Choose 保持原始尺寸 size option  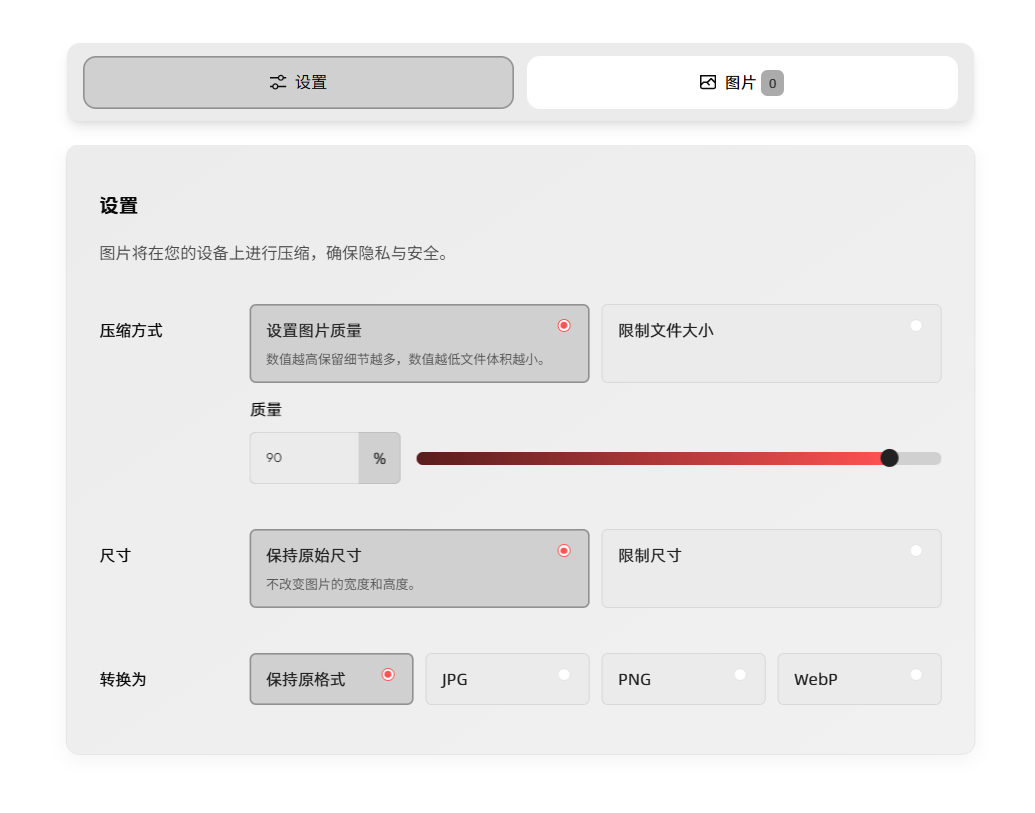pos(419,568)
